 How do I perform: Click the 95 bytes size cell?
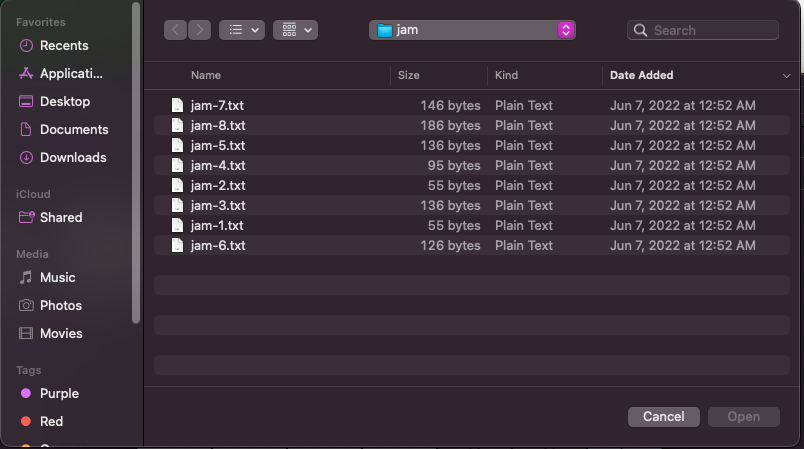pos(454,166)
